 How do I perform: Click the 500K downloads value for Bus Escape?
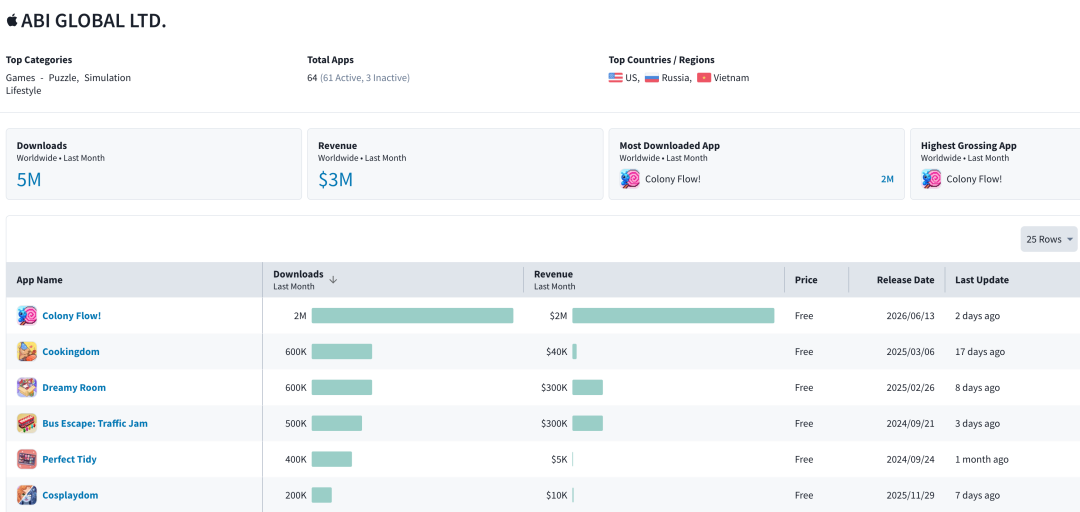pos(295,423)
